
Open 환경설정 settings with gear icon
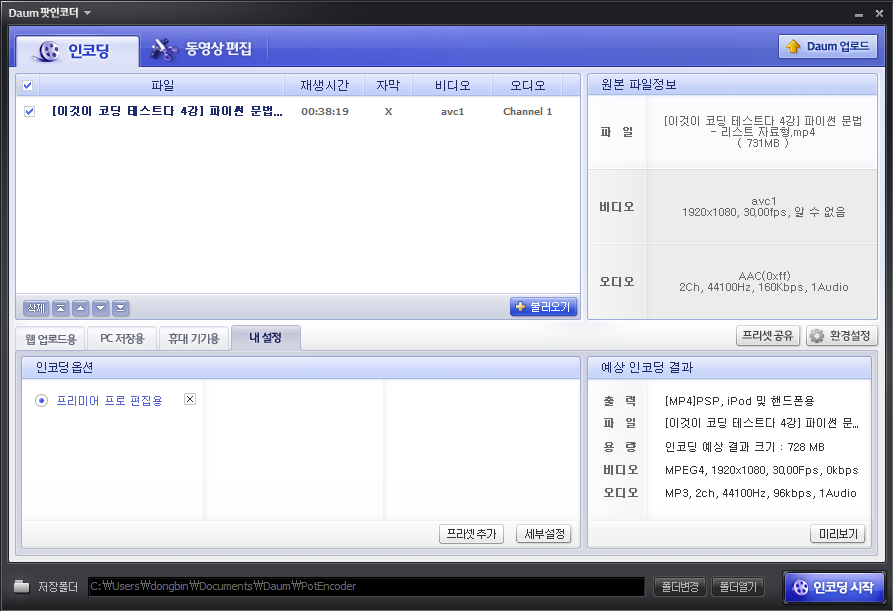(841, 336)
